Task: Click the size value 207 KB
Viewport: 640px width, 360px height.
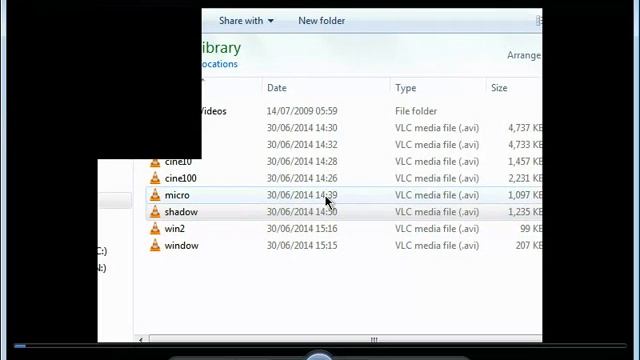Action: [x=529, y=246]
